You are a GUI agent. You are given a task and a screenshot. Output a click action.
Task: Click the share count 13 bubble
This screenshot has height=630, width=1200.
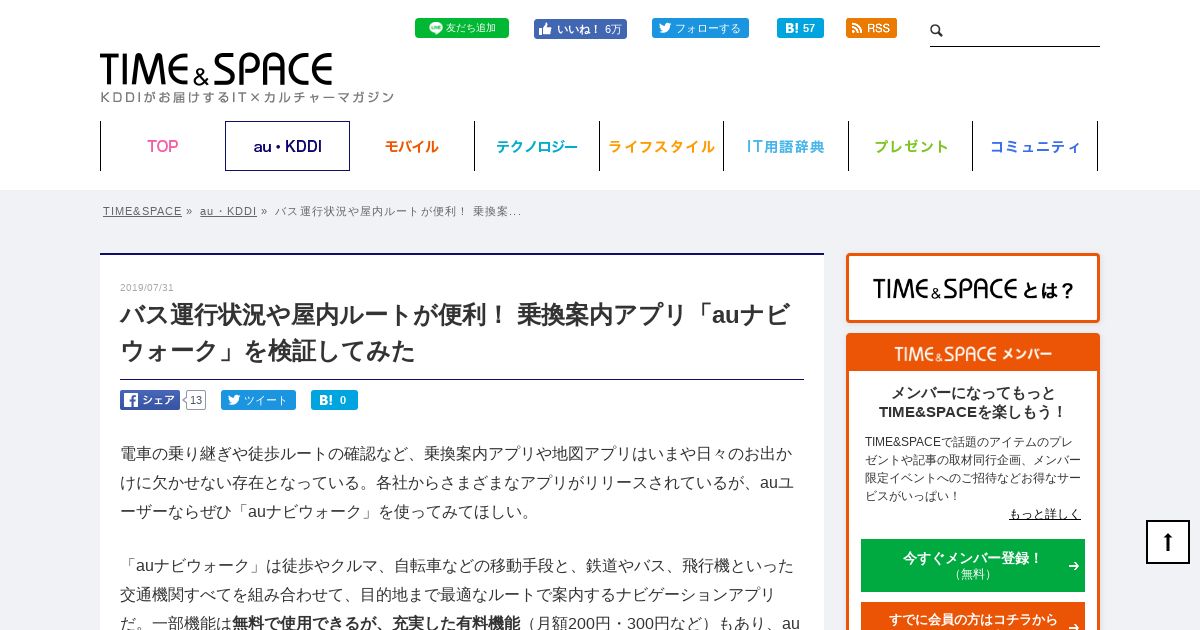point(196,400)
